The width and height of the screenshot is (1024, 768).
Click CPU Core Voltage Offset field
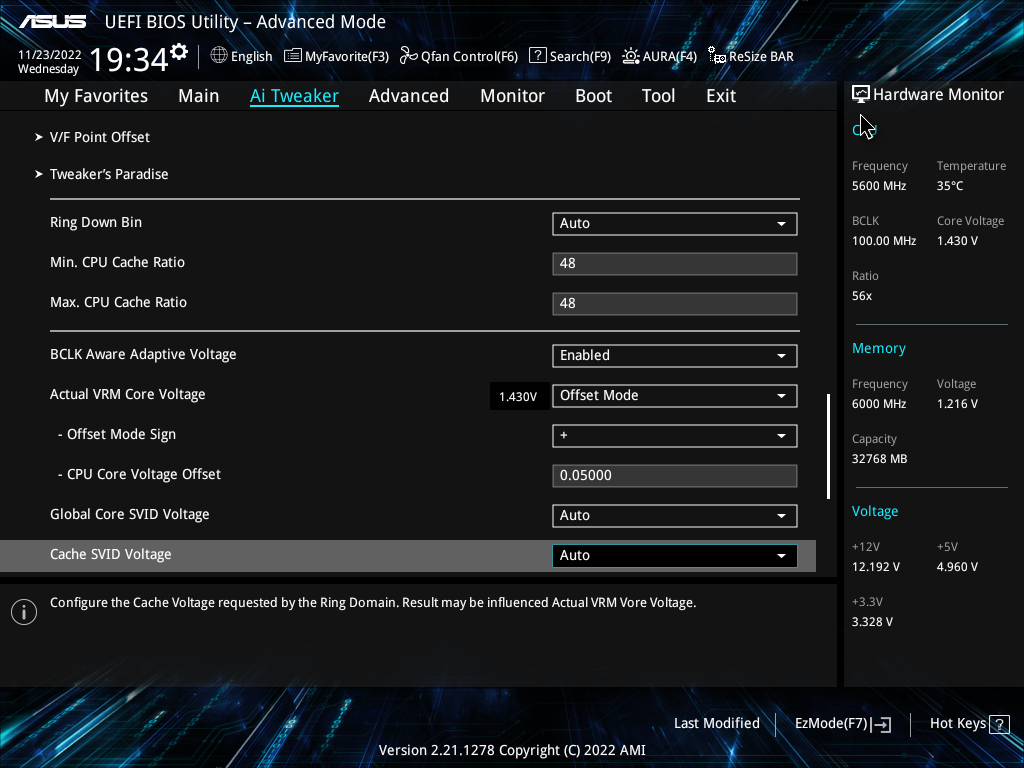click(x=675, y=475)
